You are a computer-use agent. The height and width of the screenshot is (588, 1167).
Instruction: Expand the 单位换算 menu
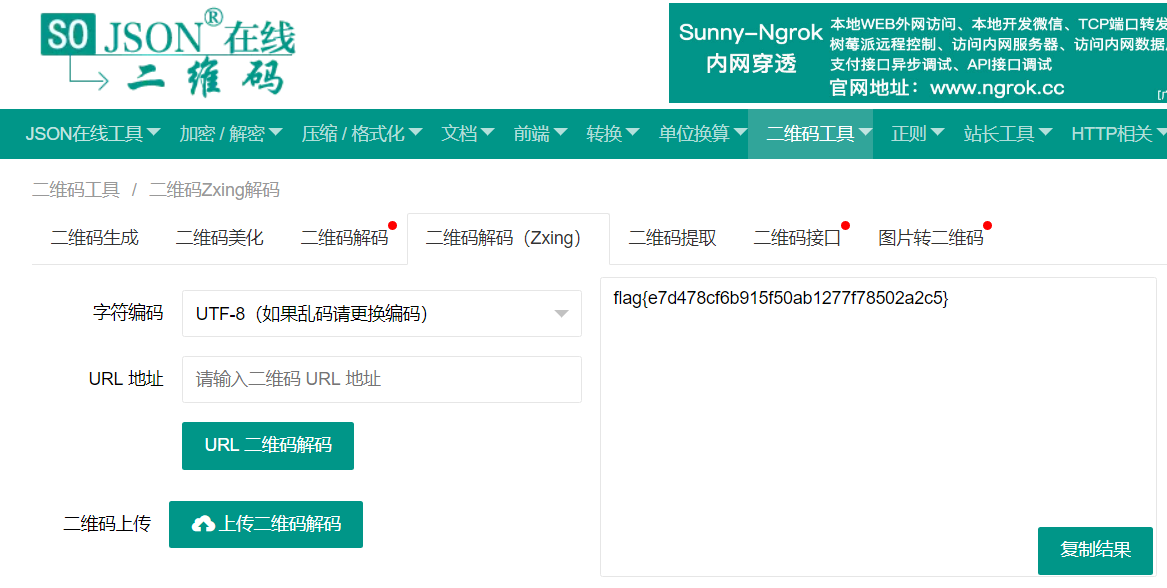tap(703, 134)
